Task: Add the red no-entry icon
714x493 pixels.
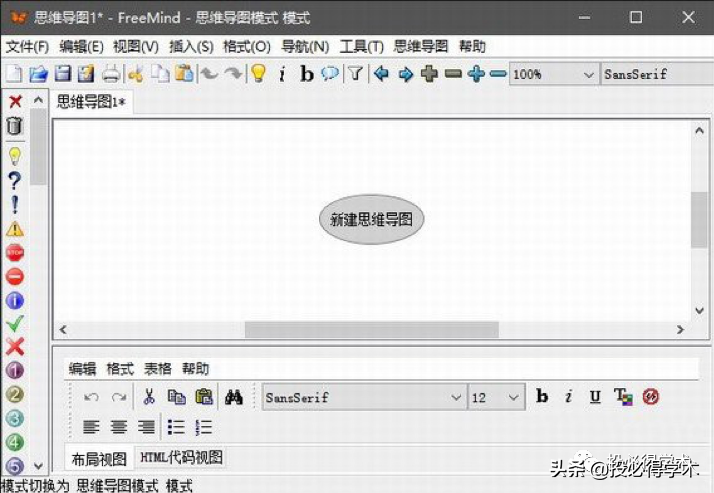Action: [15, 276]
